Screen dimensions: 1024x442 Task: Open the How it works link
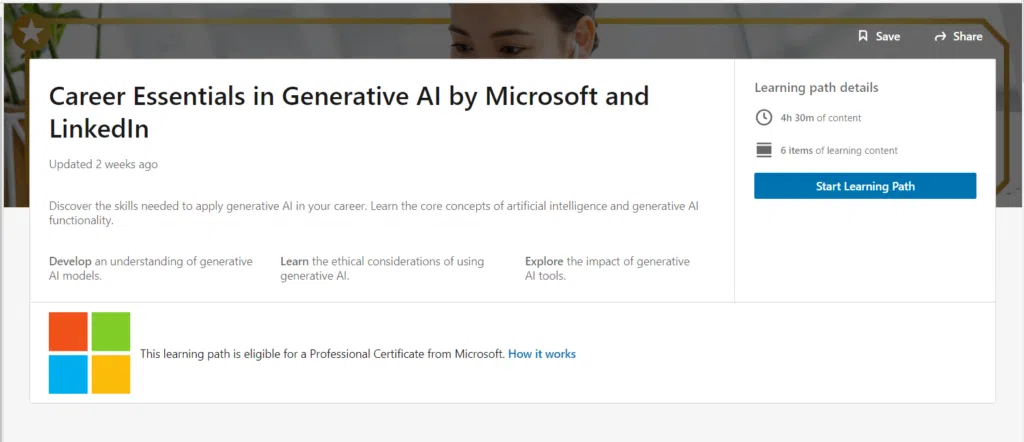(x=542, y=354)
